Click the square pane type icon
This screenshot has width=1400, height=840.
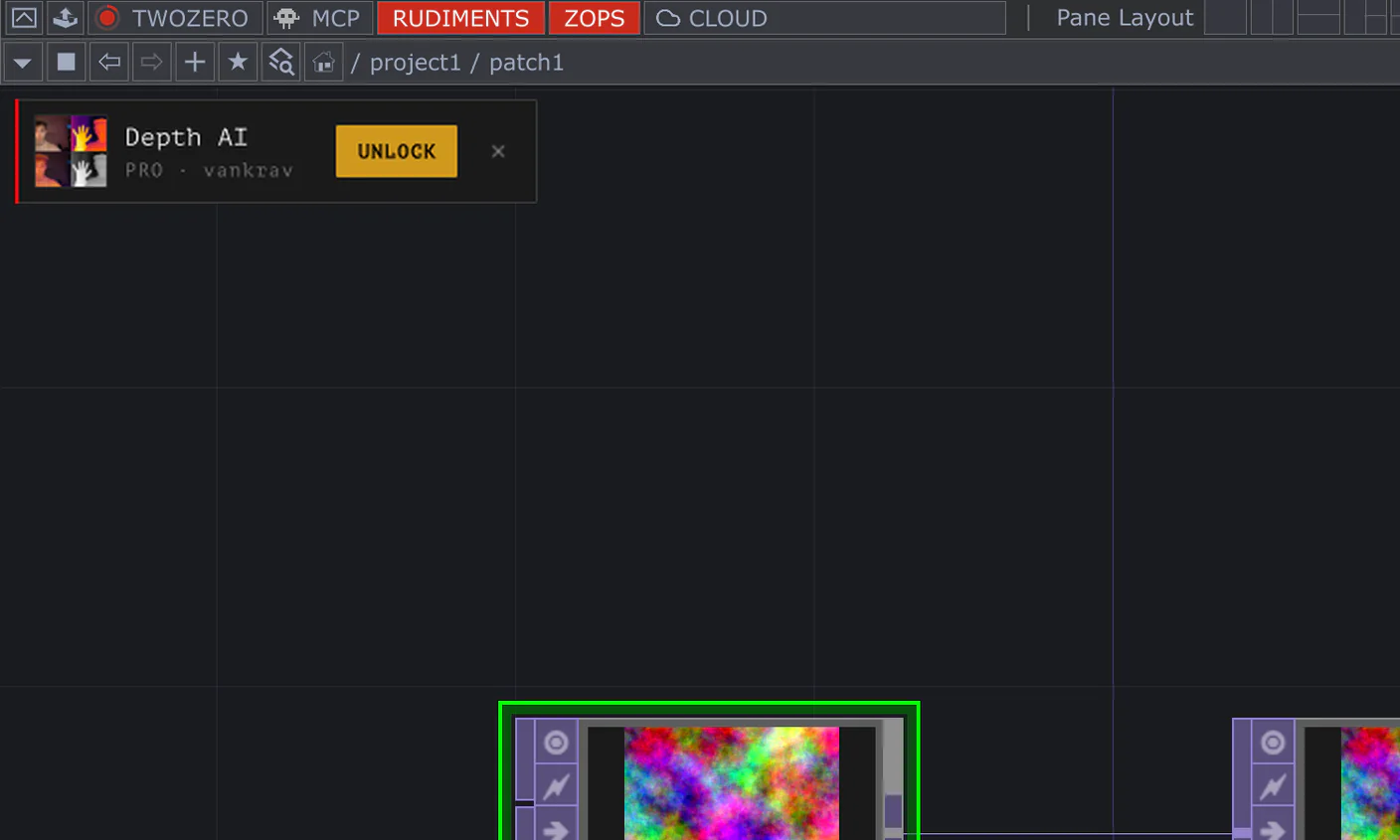[66, 63]
